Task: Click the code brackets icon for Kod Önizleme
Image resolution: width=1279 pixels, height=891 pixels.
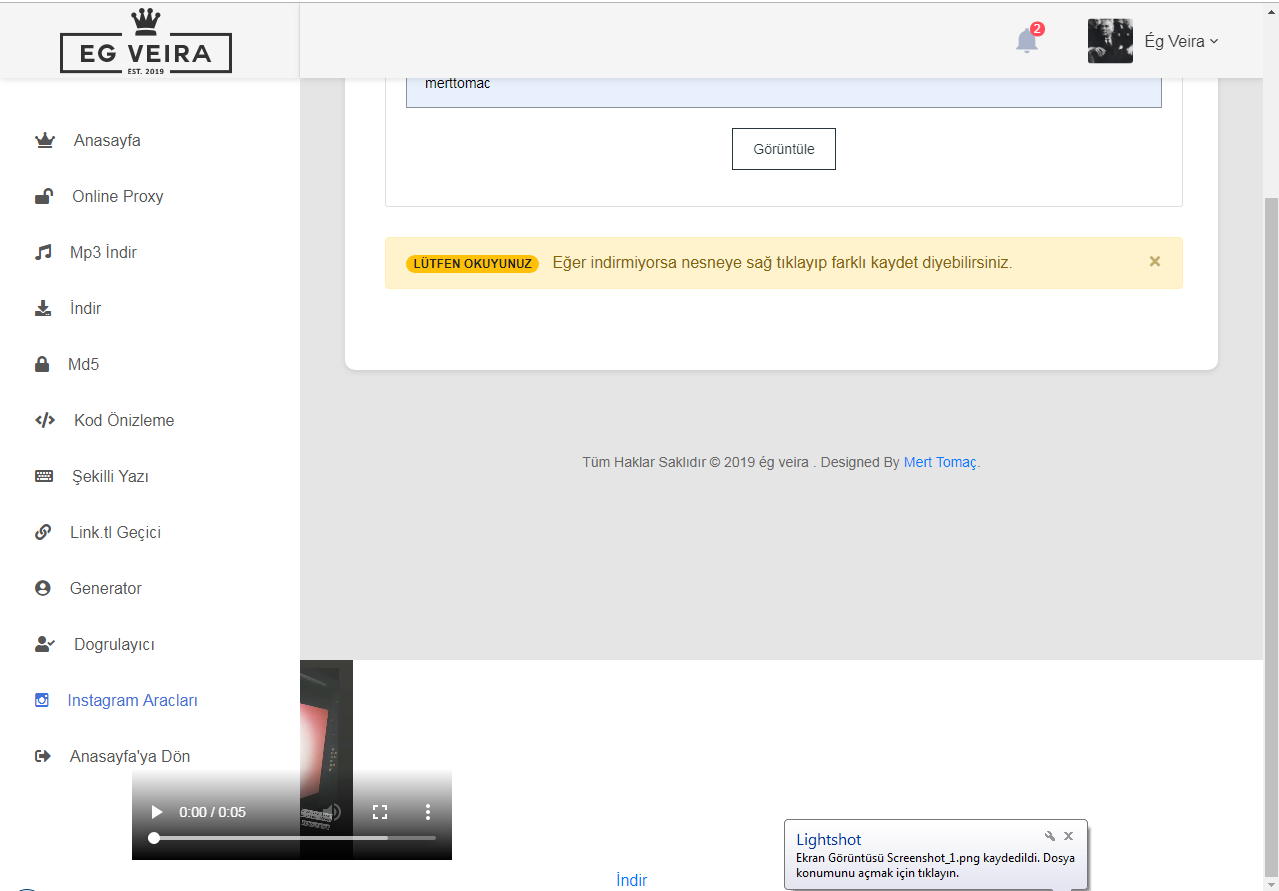Action: 44,420
